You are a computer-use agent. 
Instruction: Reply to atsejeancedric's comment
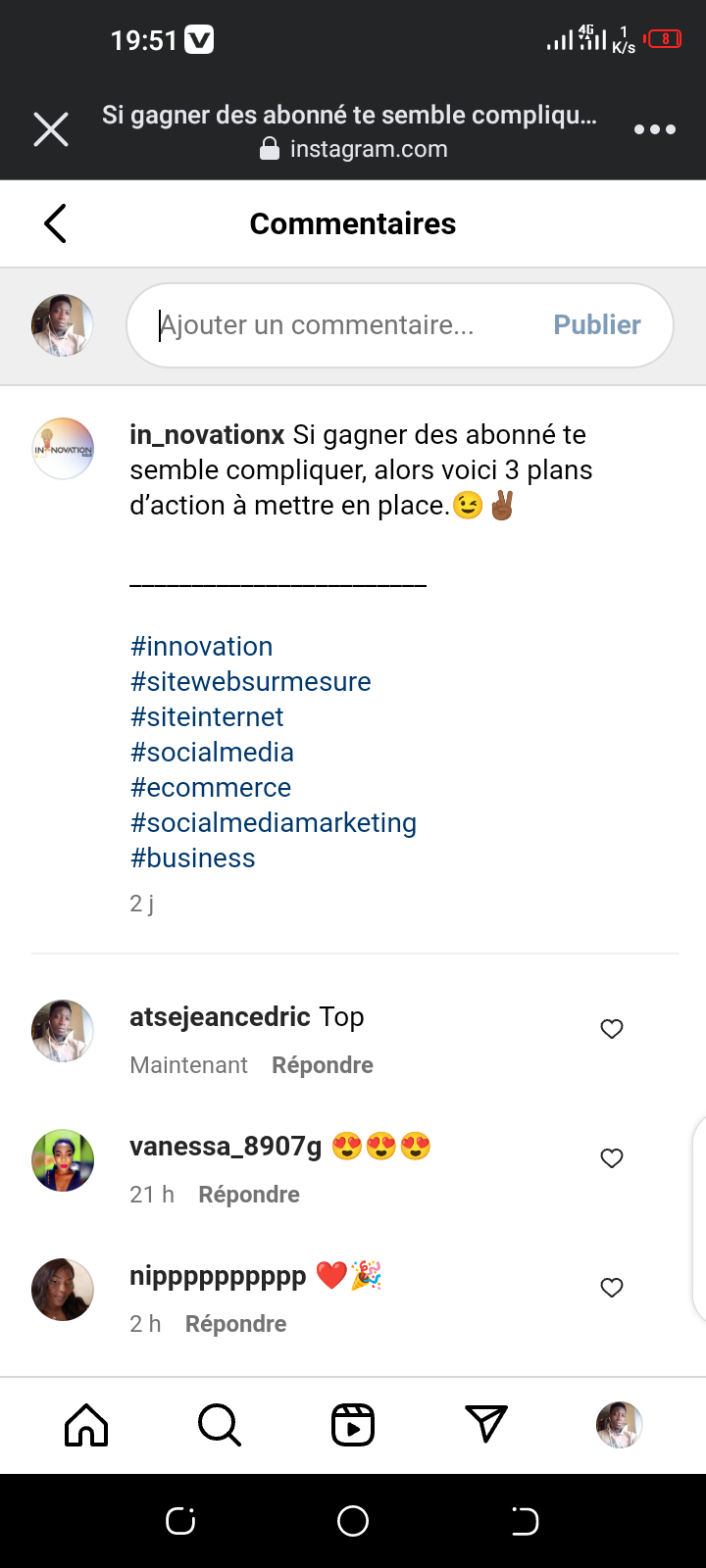click(322, 1065)
